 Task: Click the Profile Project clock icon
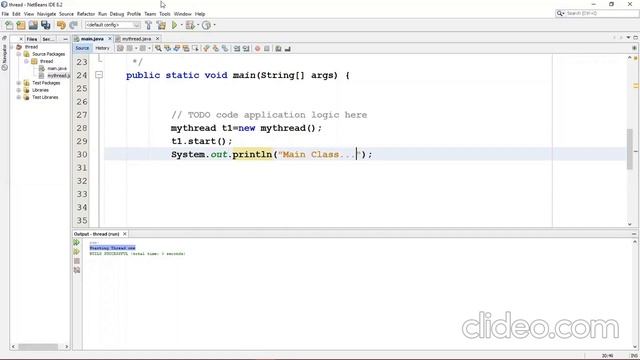(x=207, y=25)
